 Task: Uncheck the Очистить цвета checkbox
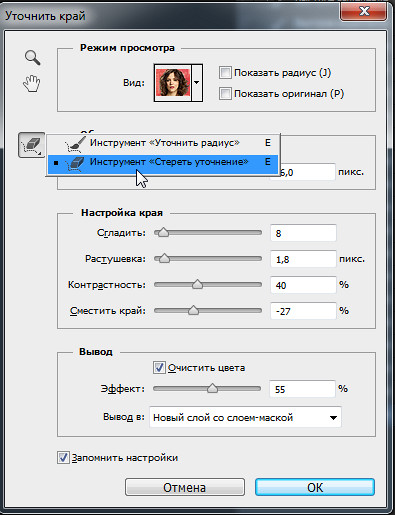click(x=159, y=367)
